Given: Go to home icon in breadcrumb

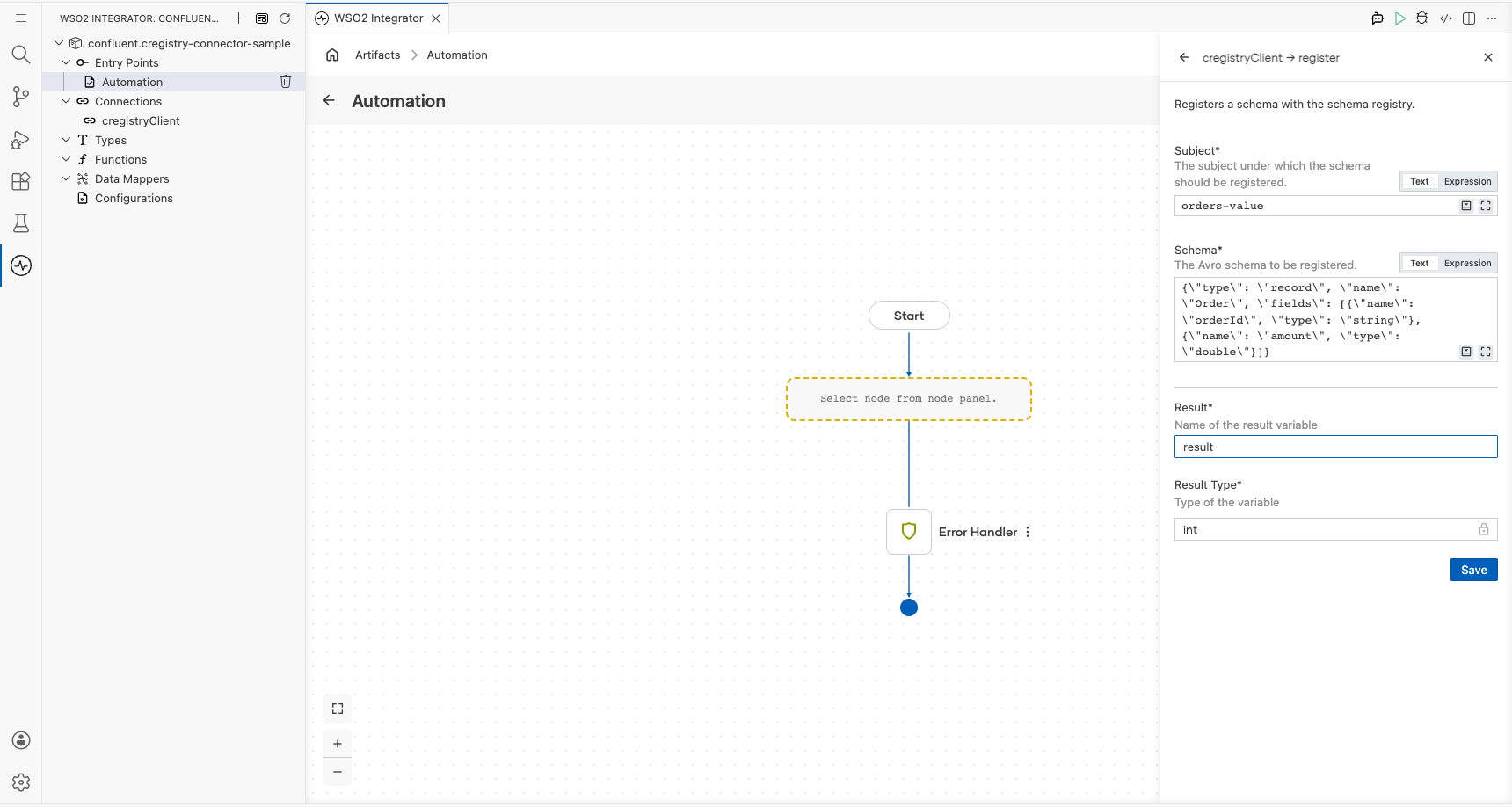Looking at the screenshot, I should pyautogui.click(x=332, y=55).
